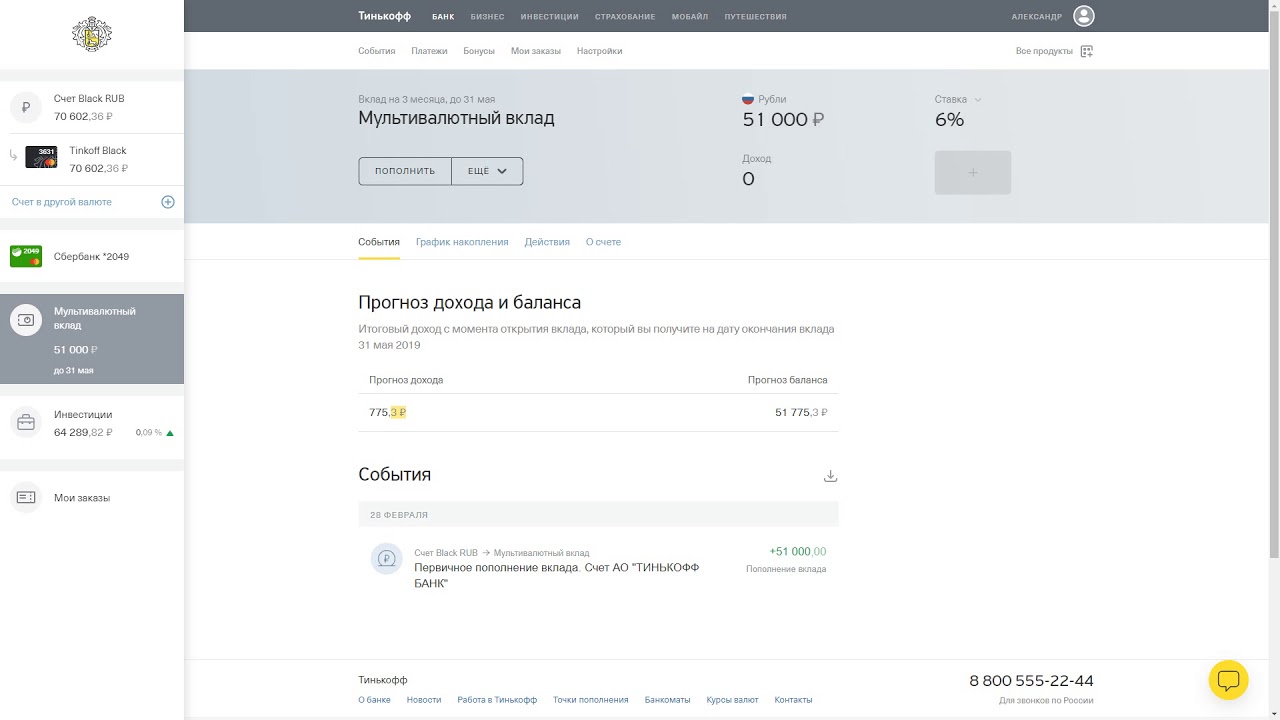Open the О счете tab

click(603, 242)
